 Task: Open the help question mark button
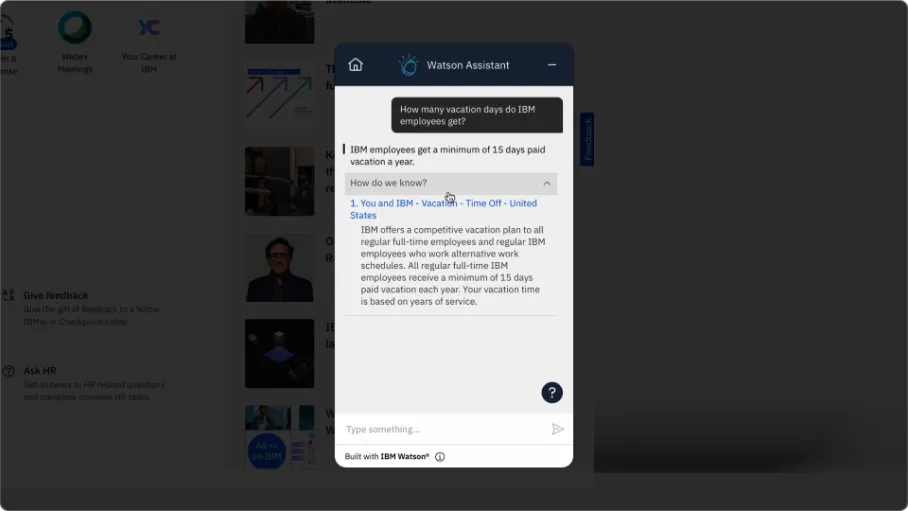pos(552,392)
